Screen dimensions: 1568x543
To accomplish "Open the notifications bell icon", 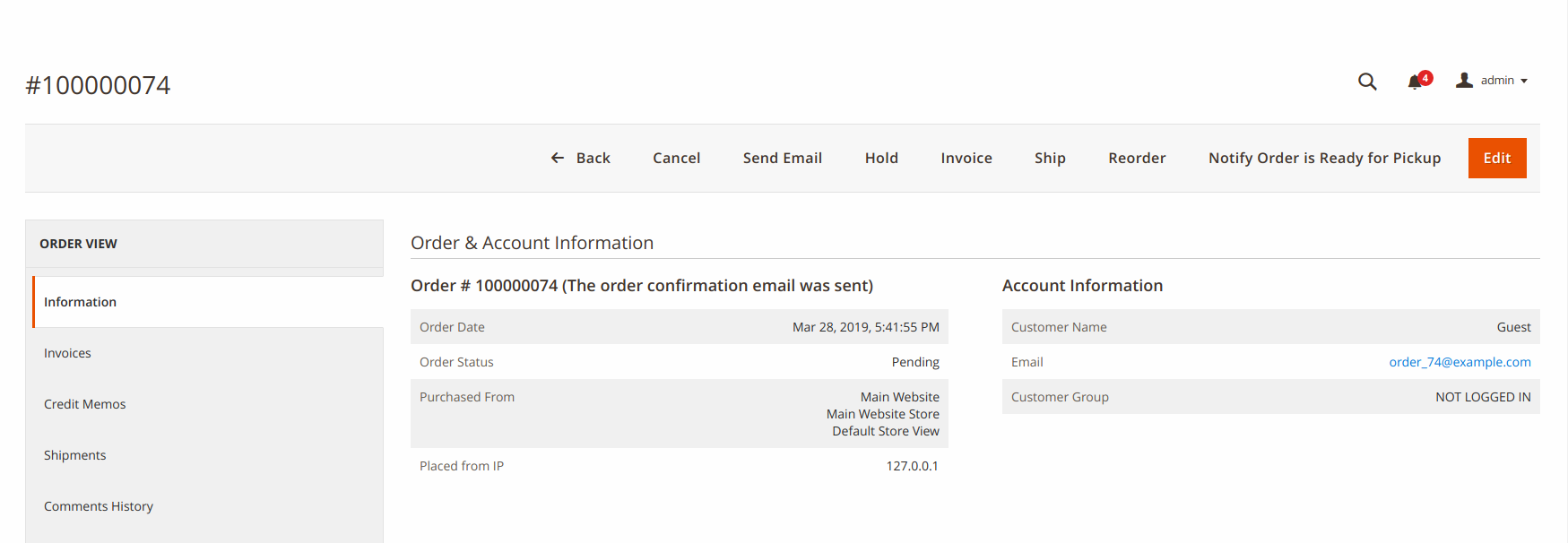I will (x=1415, y=82).
